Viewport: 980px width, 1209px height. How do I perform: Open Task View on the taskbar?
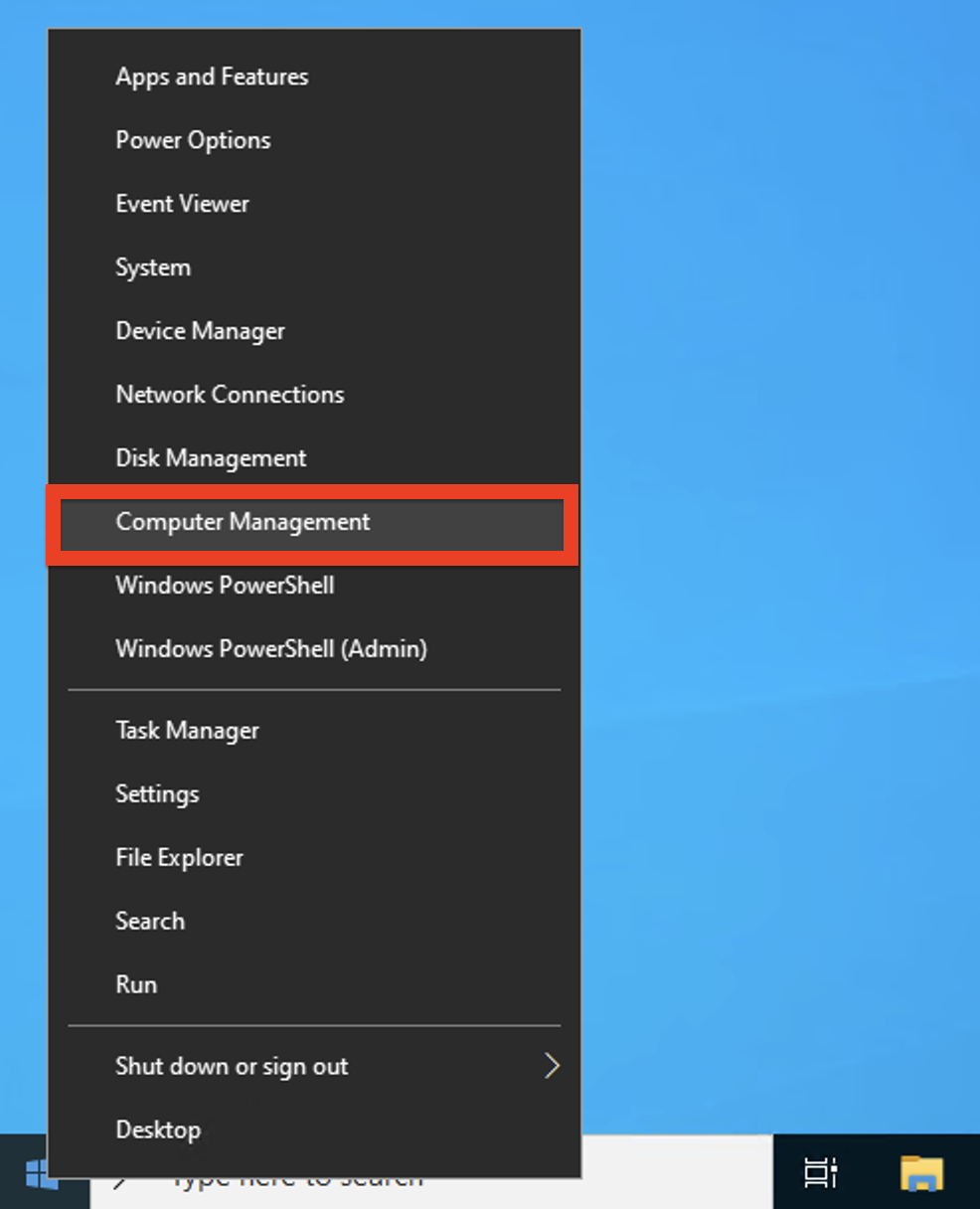[x=820, y=1173]
